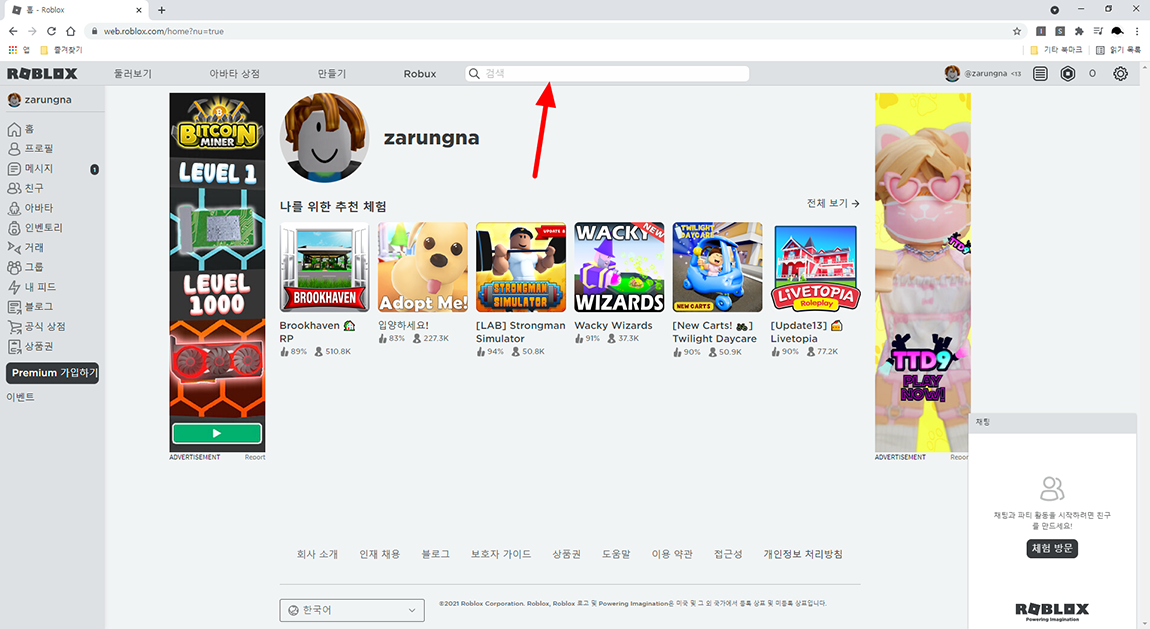Open the 기타 북마크 bookmarks folder
This screenshot has height=629, width=1150.
1056,50
